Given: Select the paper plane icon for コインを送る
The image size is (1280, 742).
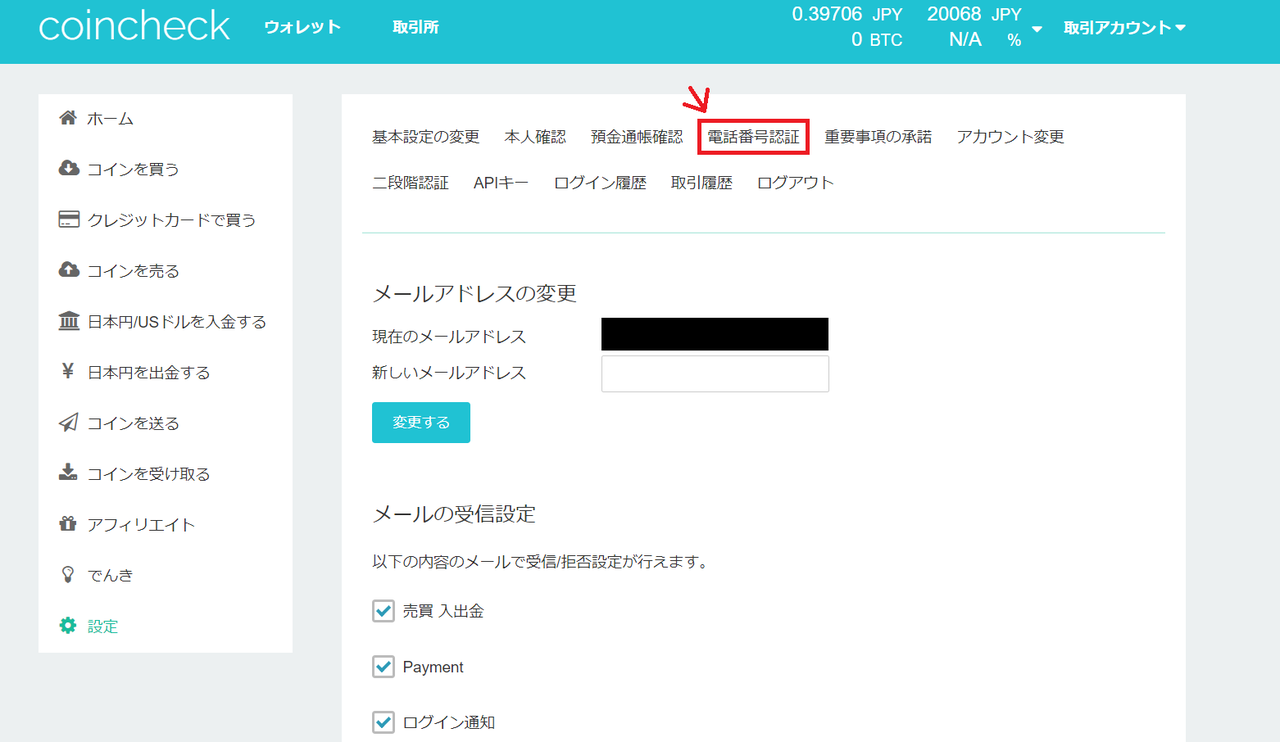Looking at the screenshot, I should 67,422.
